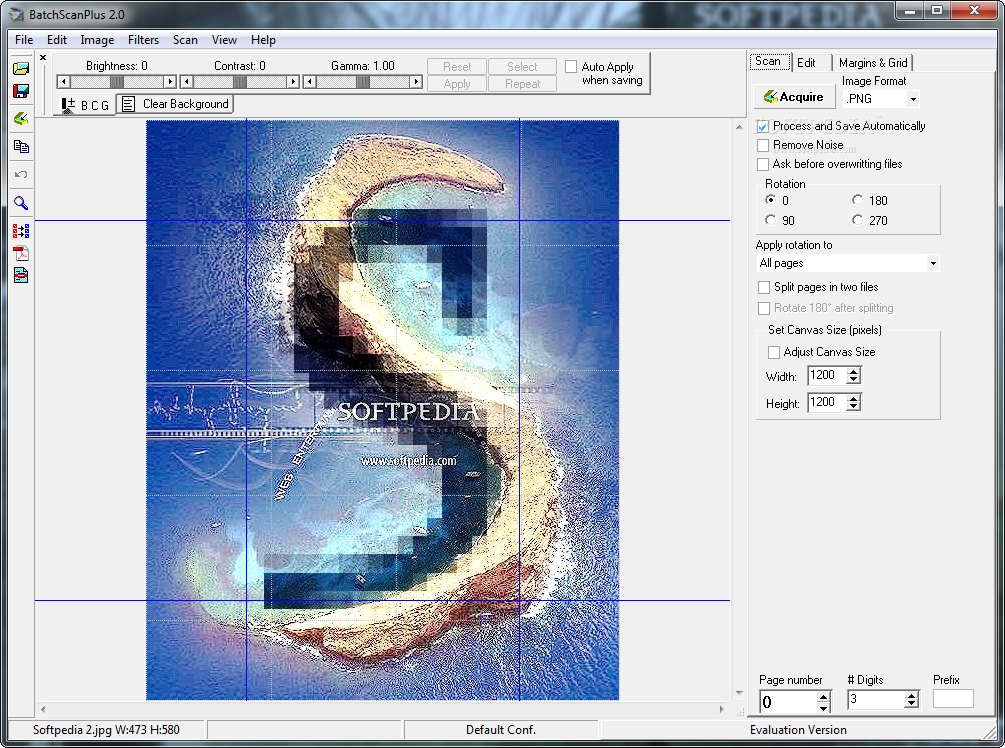Click the left arrow of the Contrast slider
Viewport: 1005px width, 748px height.
pos(187,82)
